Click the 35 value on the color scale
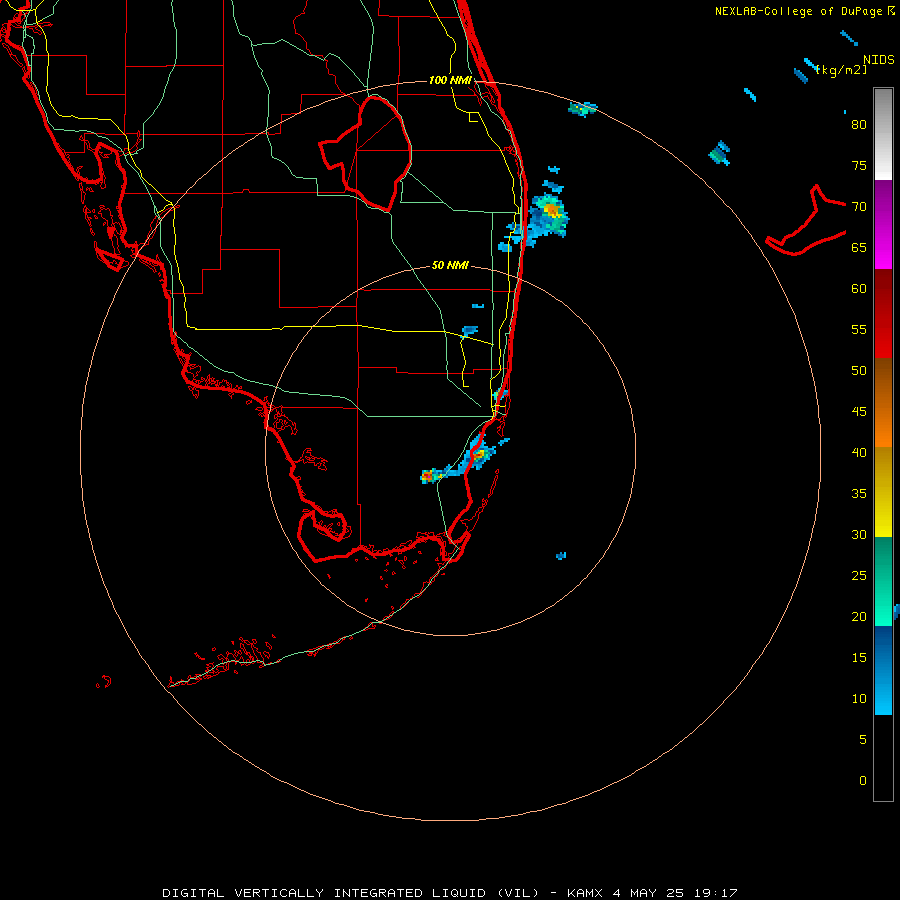The width and height of the screenshot is (900, 900). (x=859, y=494)
